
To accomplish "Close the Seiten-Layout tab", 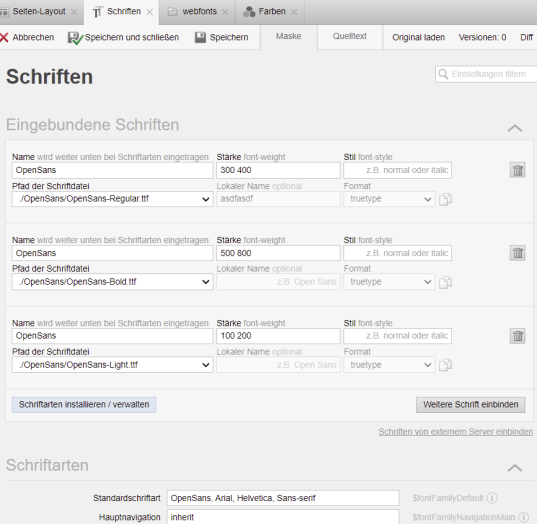I will [x=74, y=12].
